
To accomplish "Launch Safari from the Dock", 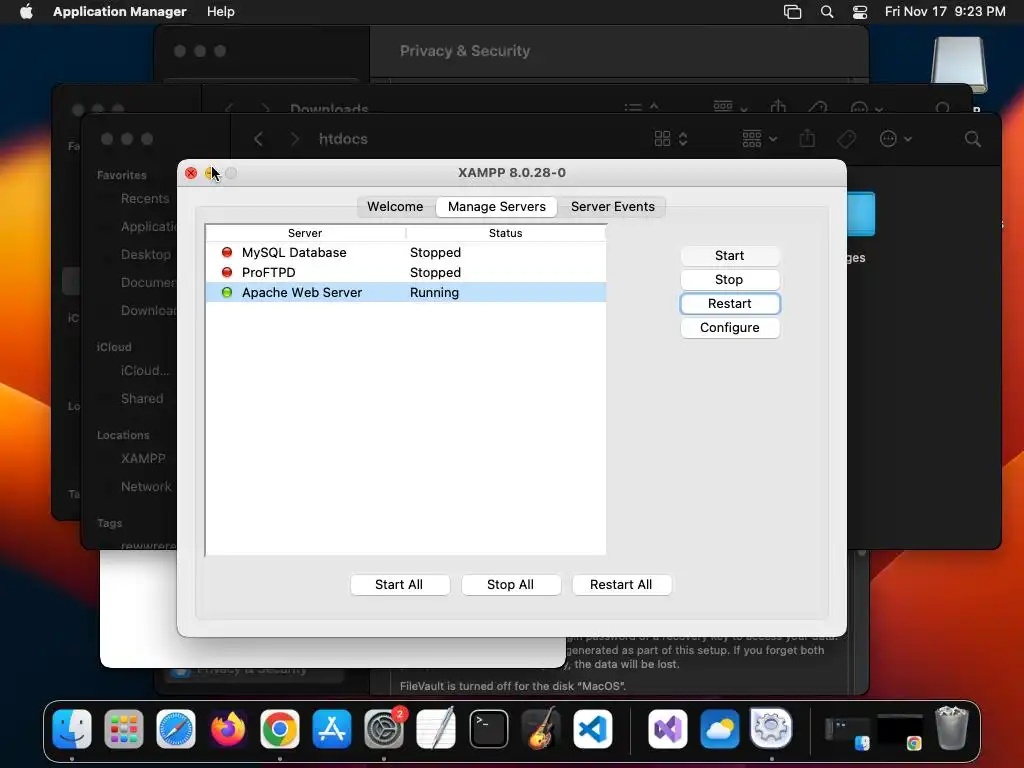I will coord(176,729).
